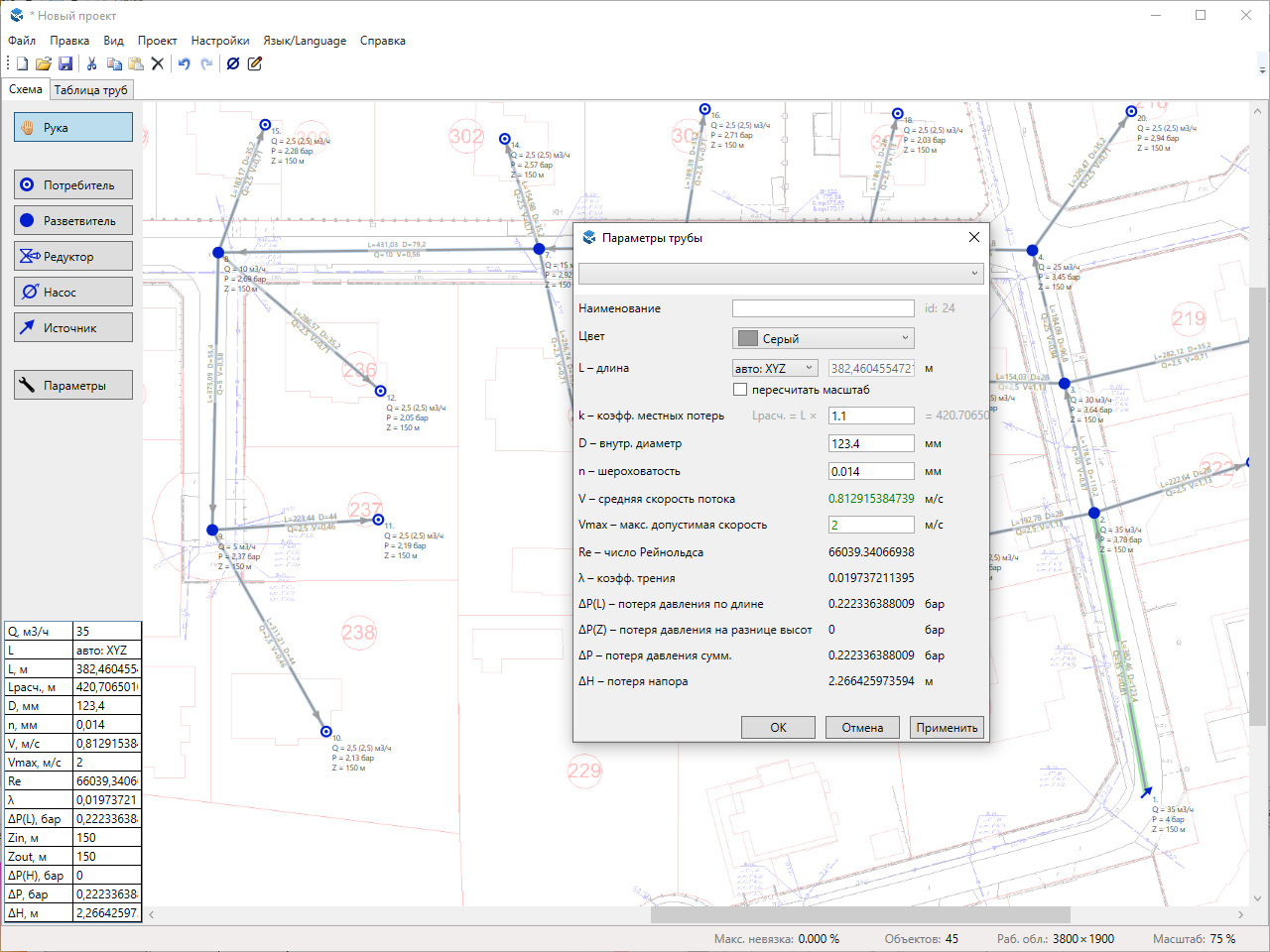Viewport: 1270px width, 952px height.
Task: Click the Undo arrow icon
Action: point(184,63)
